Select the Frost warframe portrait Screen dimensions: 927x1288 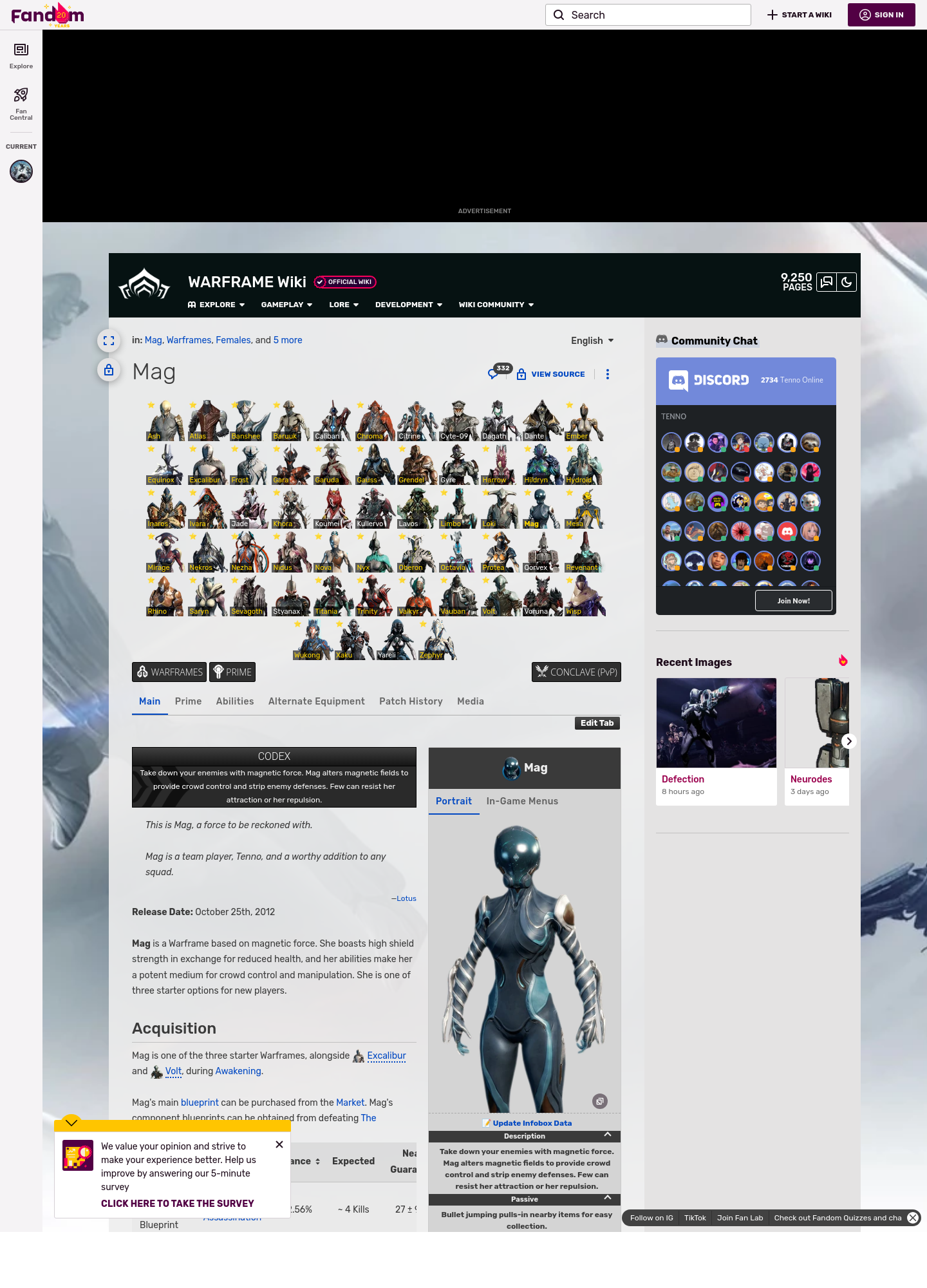click(250, 464)
